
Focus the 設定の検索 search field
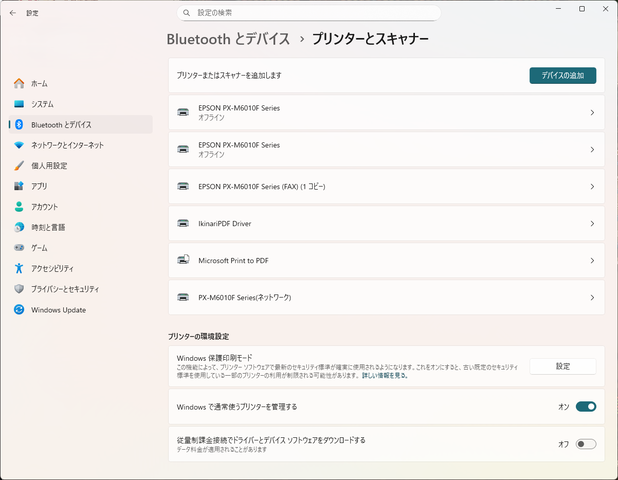tap(309, 13)
